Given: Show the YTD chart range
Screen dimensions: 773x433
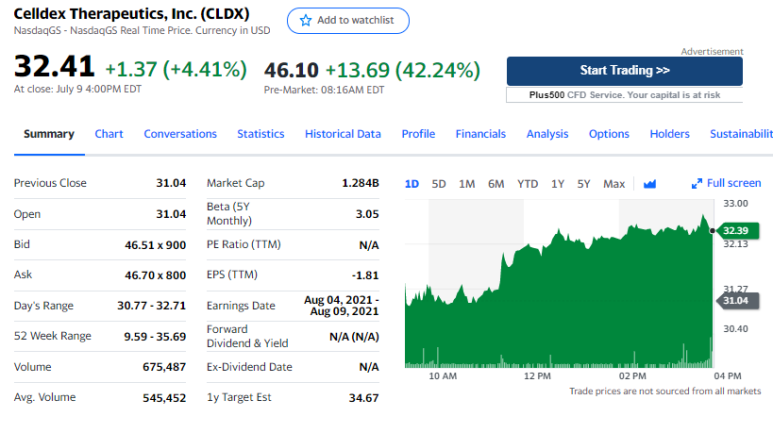Looking at the screenshot, I should click(x=527, y=184).
